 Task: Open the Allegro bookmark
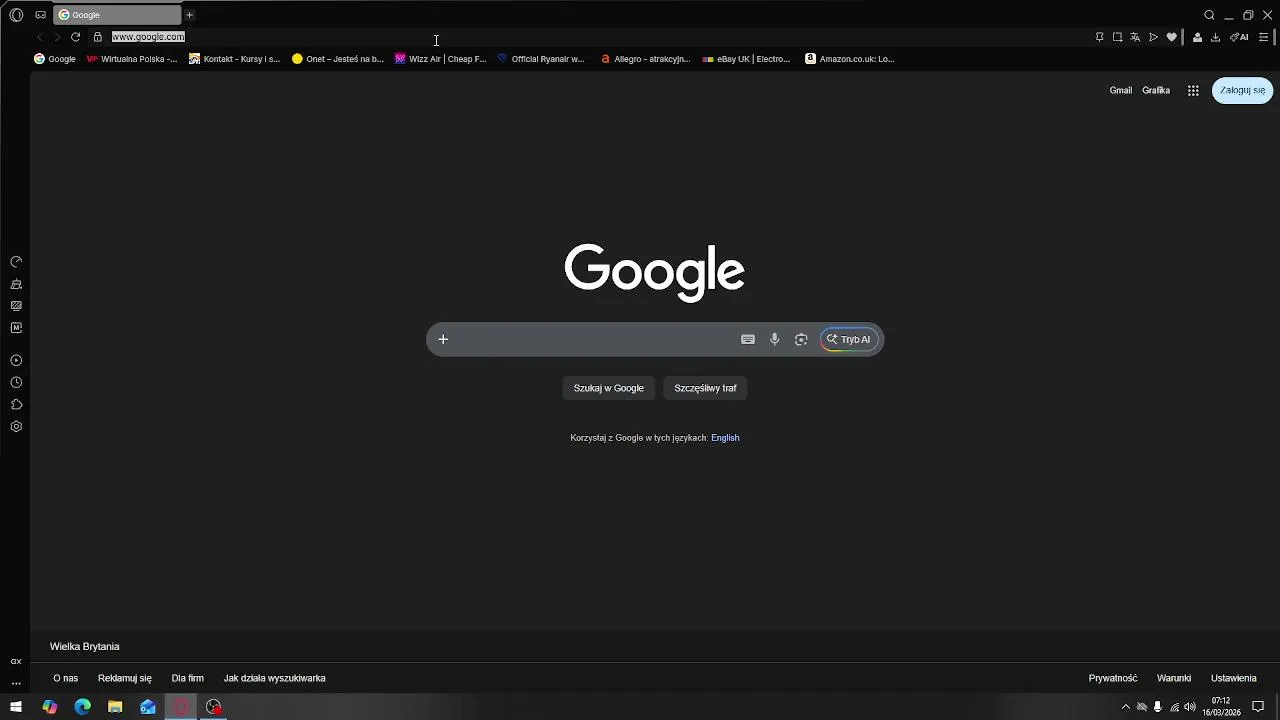(x=646, y=59)
